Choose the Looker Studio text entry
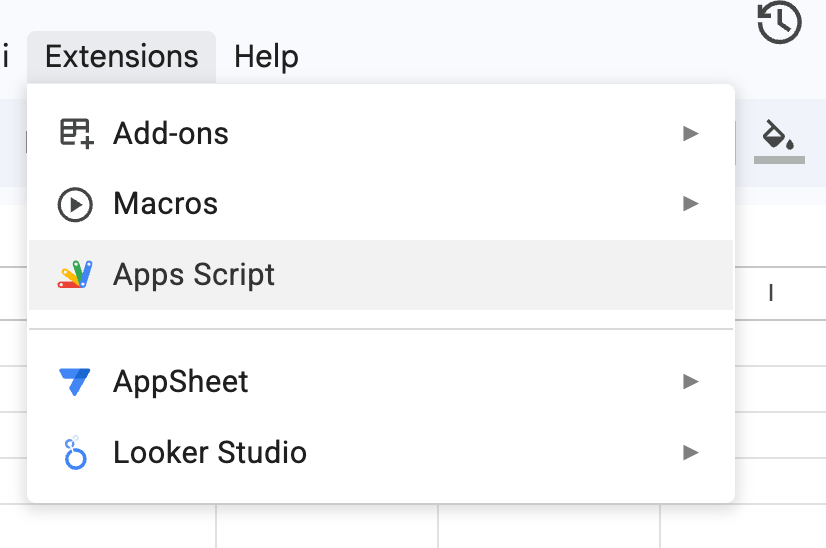This screenshot has width=826, height=548. point(210,452)
